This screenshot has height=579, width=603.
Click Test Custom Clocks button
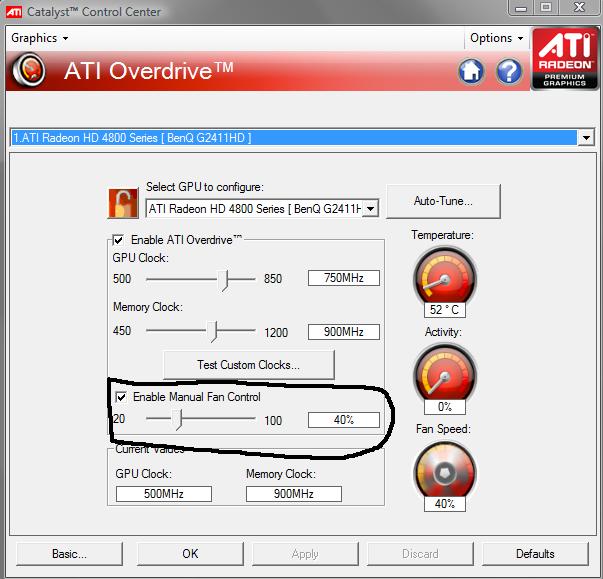[249, 364]
